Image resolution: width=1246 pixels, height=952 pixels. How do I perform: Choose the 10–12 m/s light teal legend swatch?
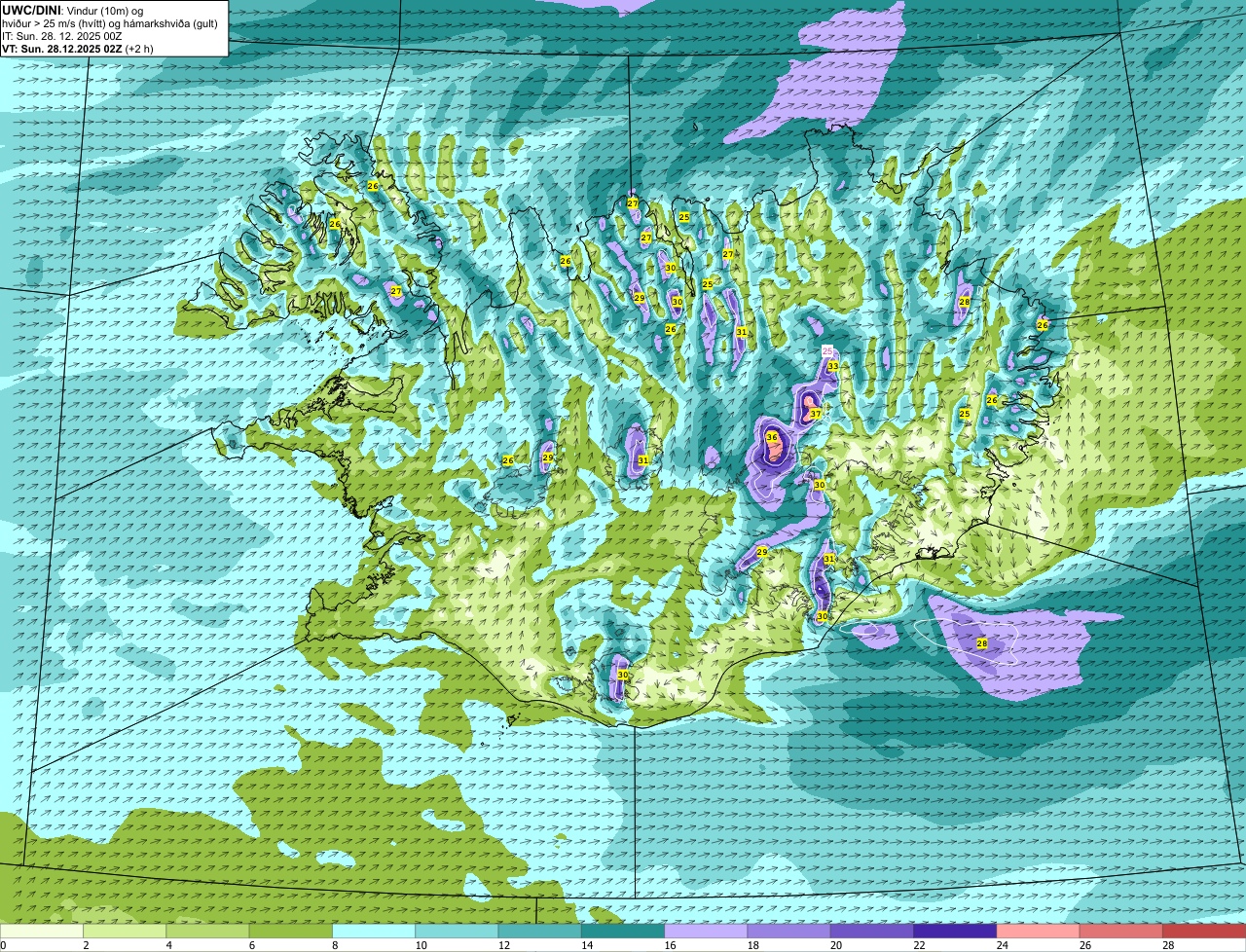tap(457, 932)
